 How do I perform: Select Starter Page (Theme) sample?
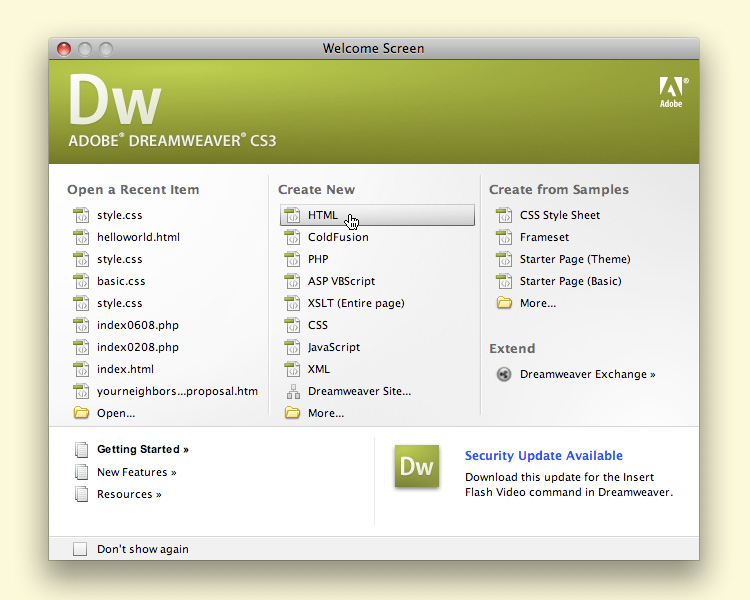[574, 259]
